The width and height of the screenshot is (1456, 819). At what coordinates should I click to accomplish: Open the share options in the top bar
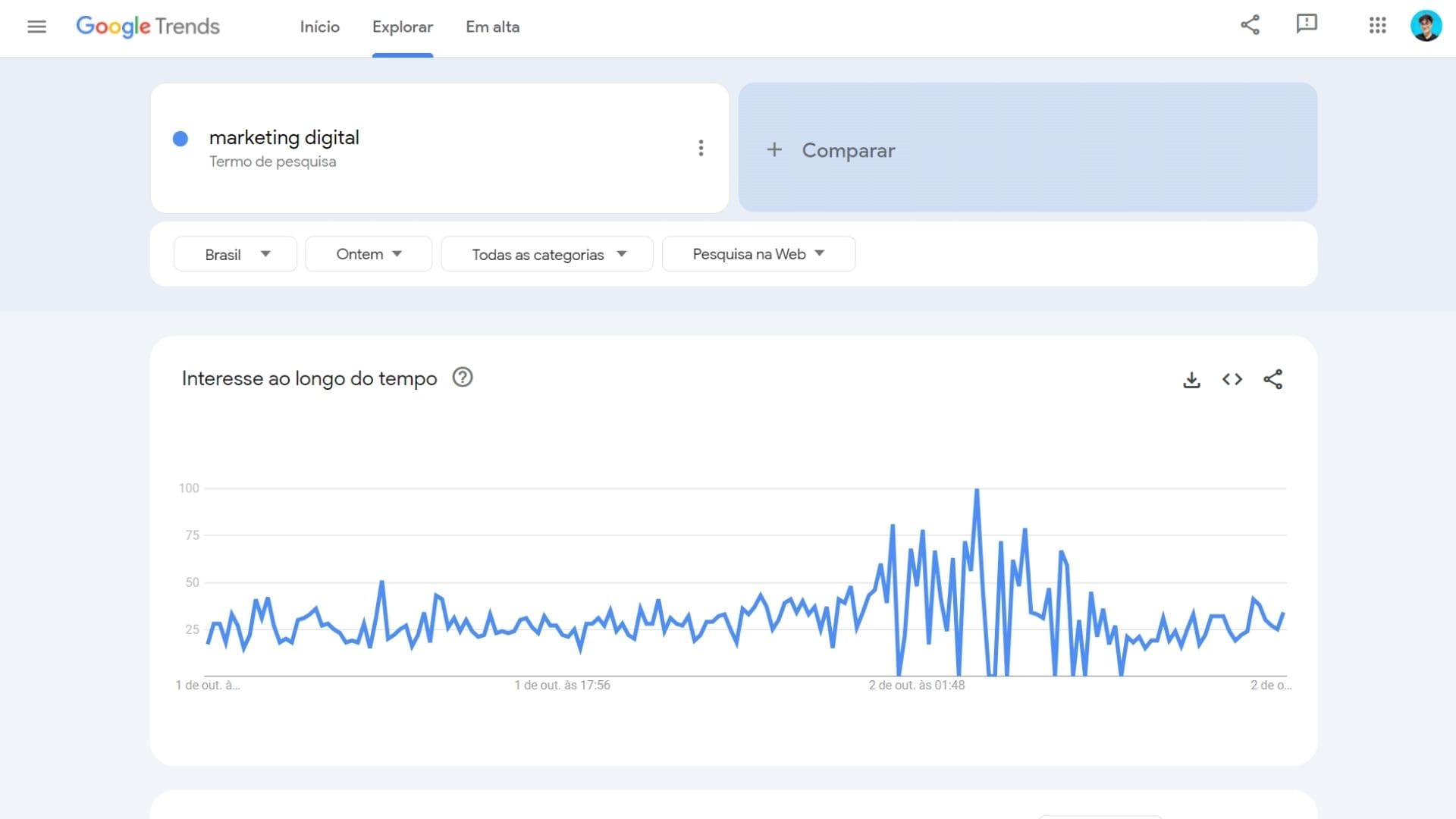tap(1250, 25)
